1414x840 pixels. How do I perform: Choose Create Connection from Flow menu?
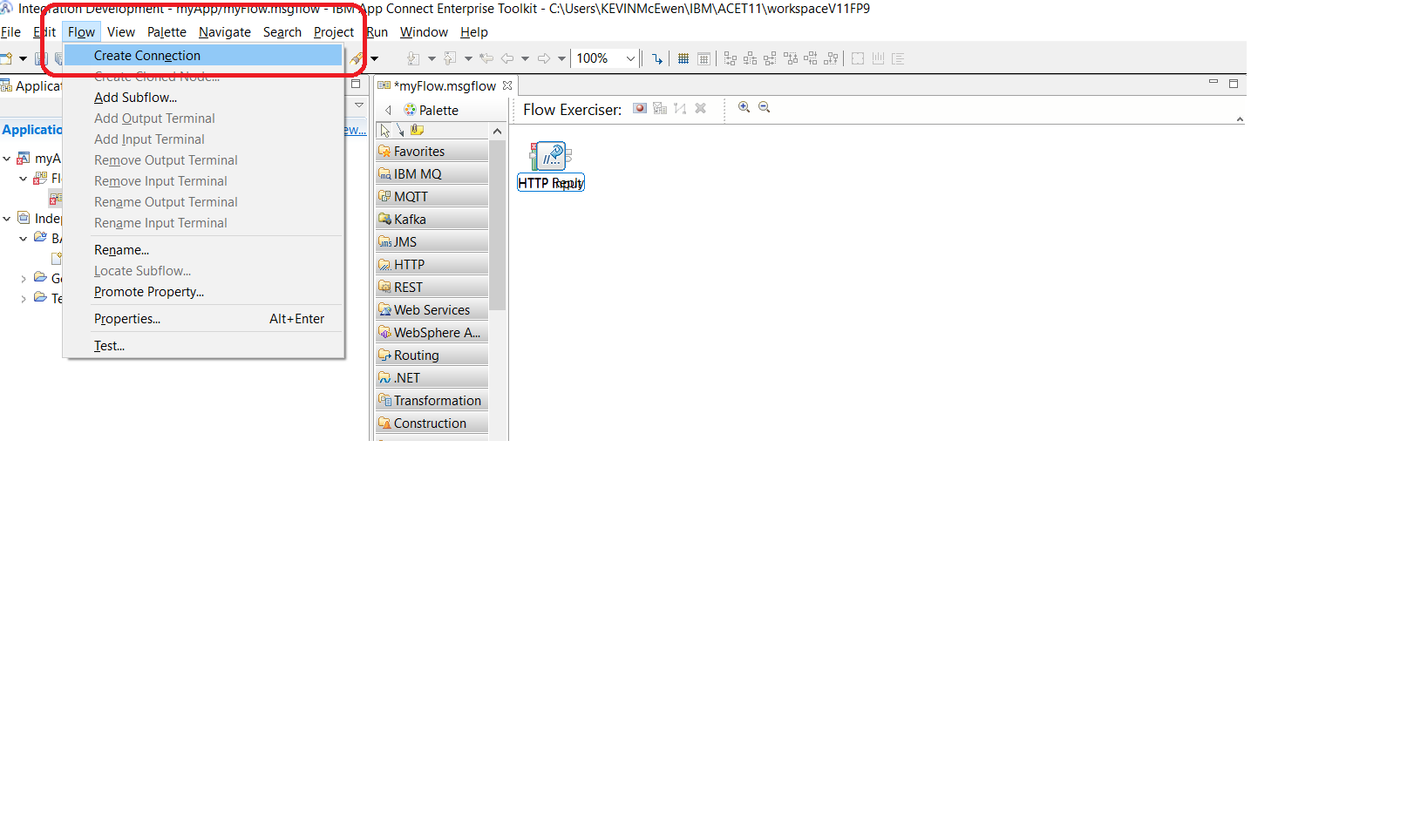coord(147,56)
